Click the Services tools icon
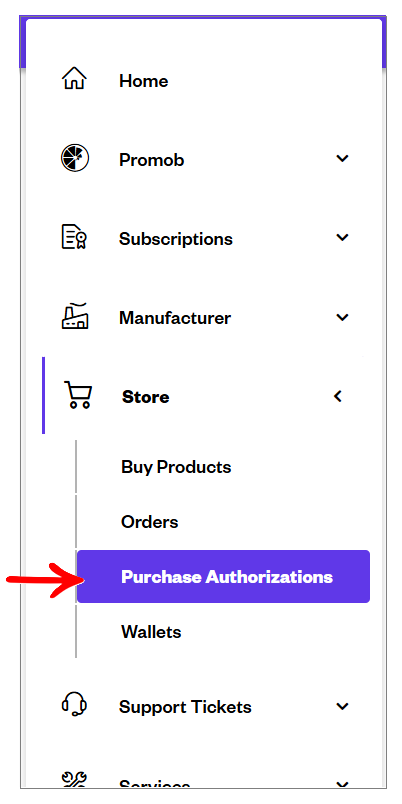This screenshot has height=804, width=402. tap(75, 779)
